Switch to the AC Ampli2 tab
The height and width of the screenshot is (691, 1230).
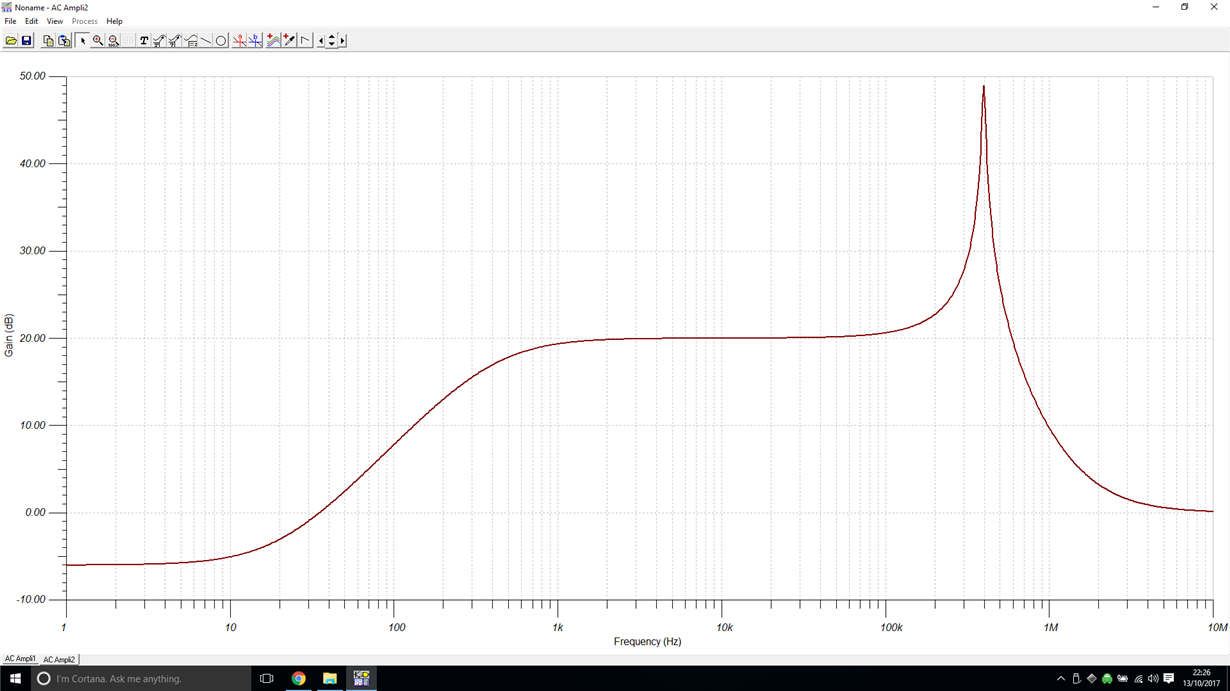(x=59, y=660)
